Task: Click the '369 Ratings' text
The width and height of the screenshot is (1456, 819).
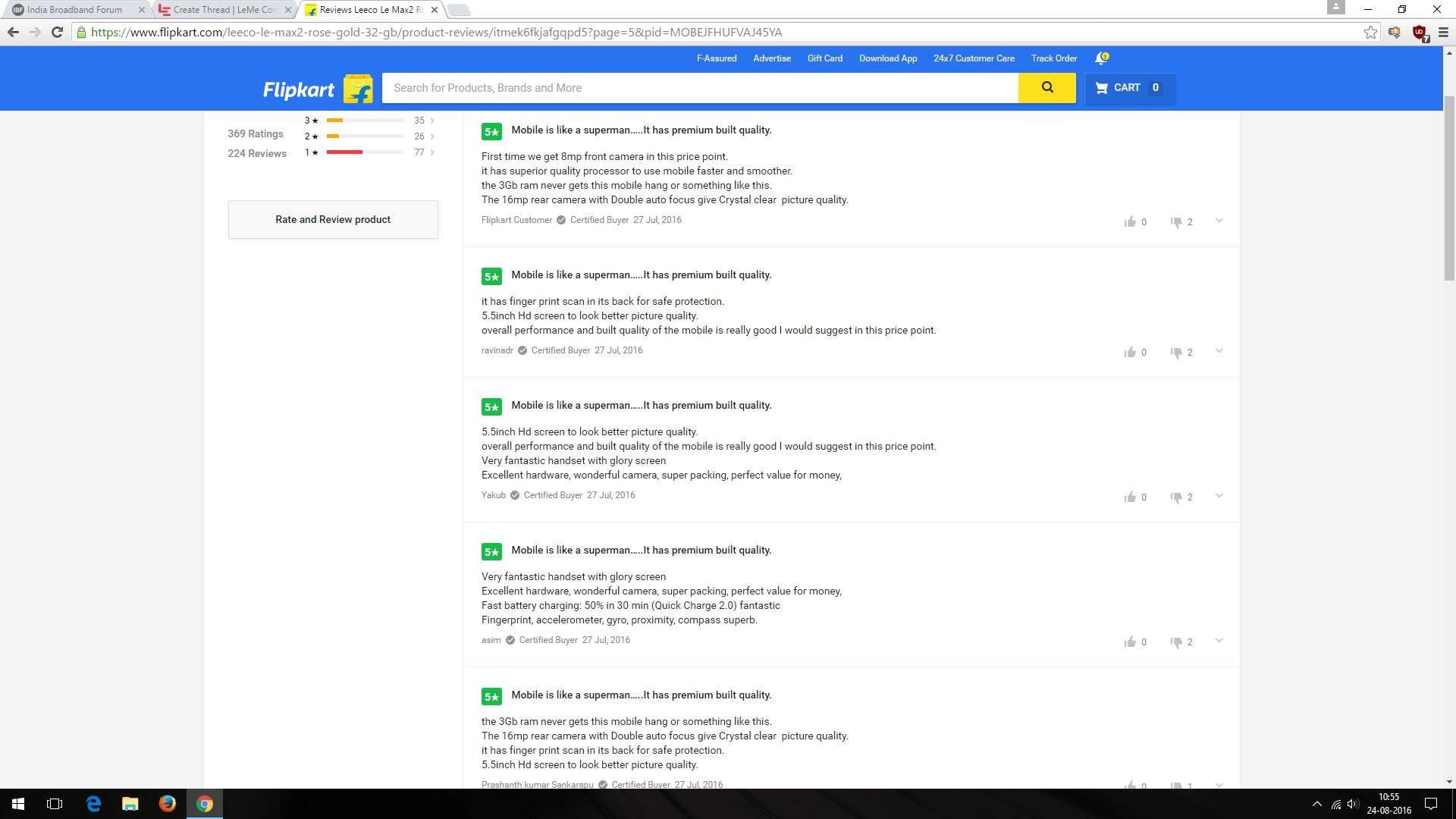Action: pos(256,134)
